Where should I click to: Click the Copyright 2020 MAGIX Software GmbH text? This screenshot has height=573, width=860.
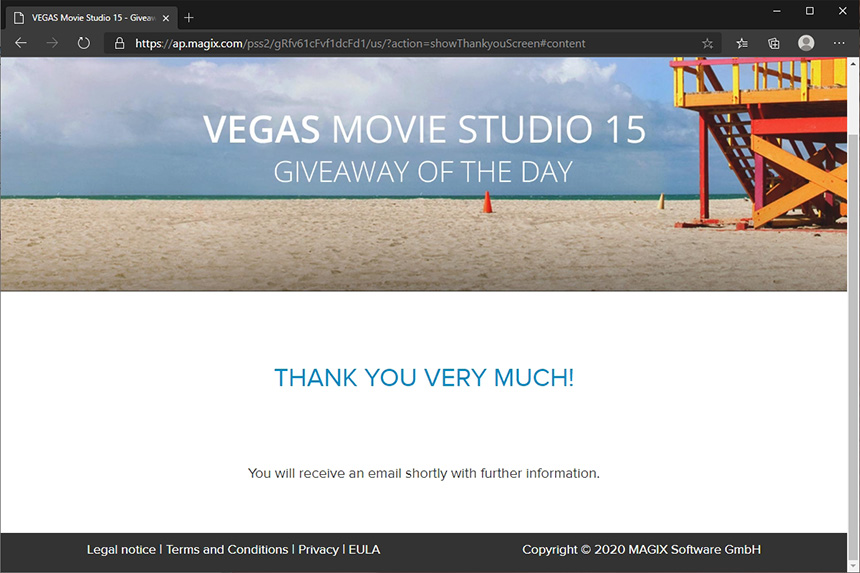click(x=641, y=549)
